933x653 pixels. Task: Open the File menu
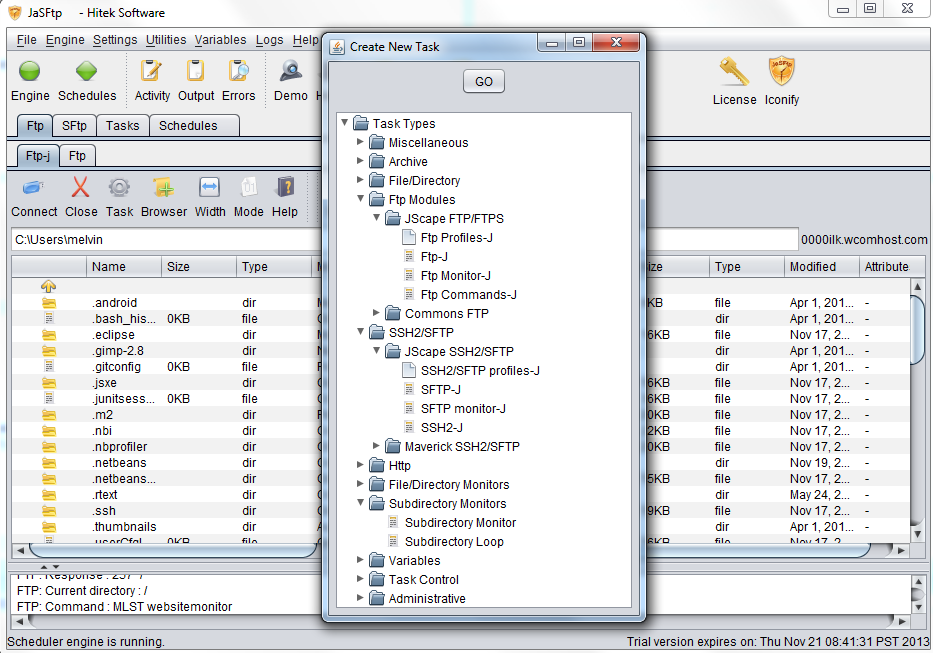(26, 40)
